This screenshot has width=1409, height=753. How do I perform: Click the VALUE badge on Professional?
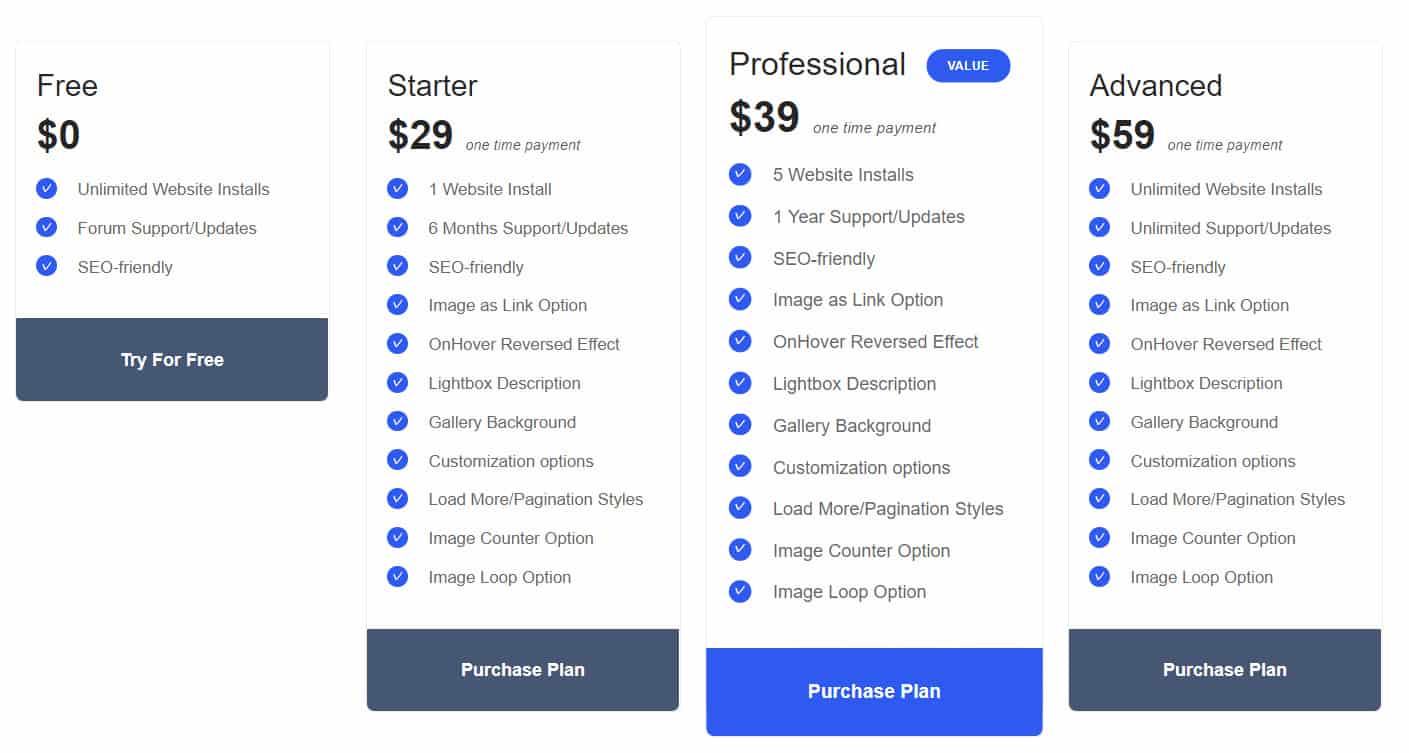[968, 65]
